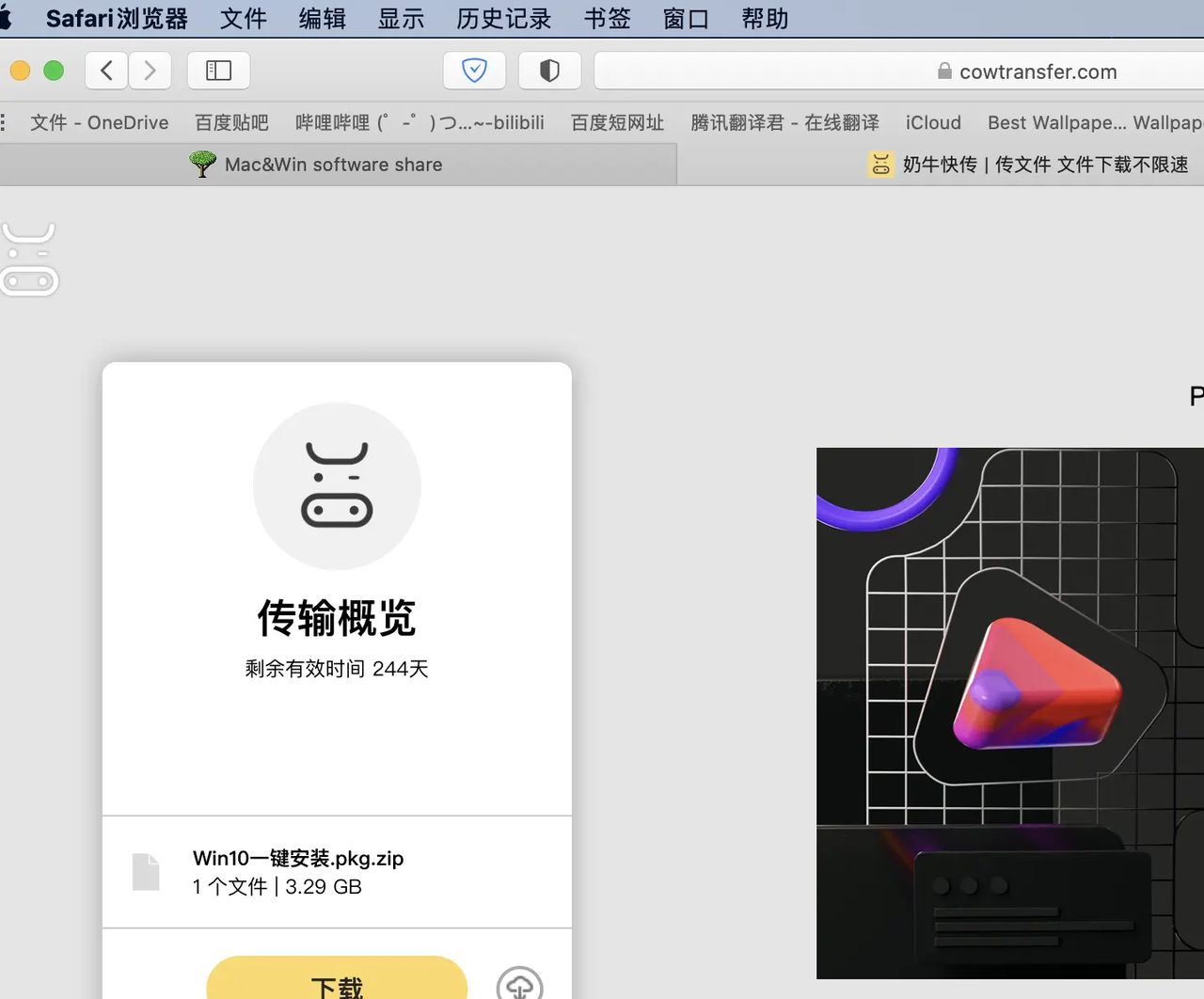Click the cloud save icon beside 下载
The image size is (1204, 999).
coord(520,984)
